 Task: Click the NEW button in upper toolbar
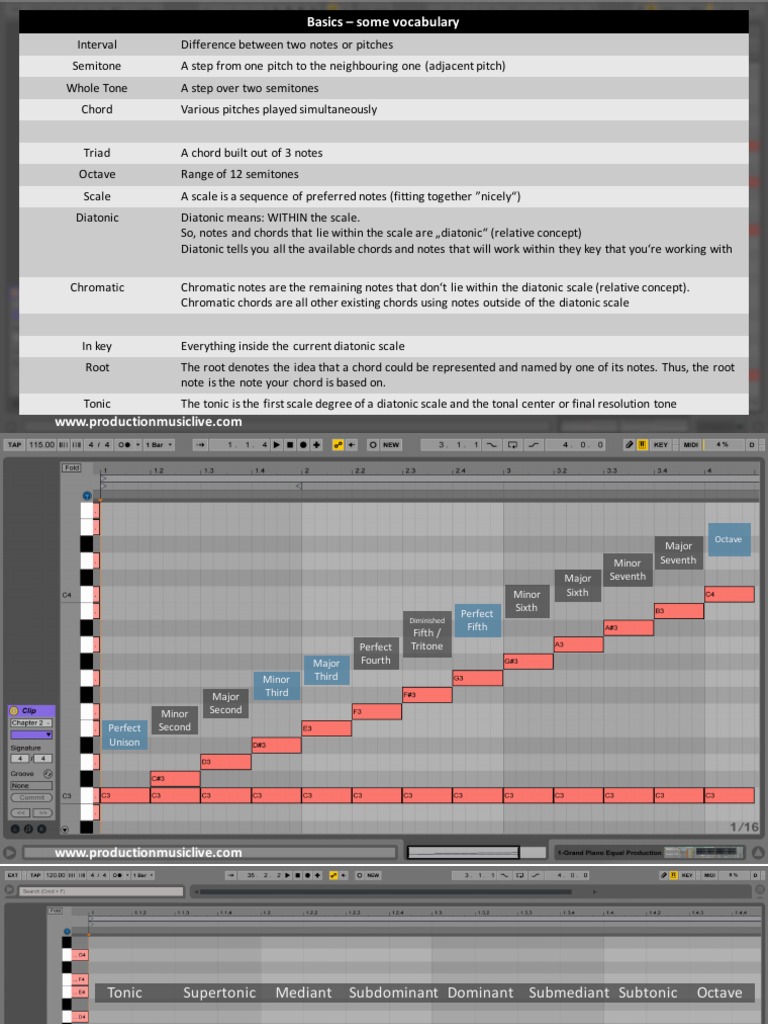(391, 445)
